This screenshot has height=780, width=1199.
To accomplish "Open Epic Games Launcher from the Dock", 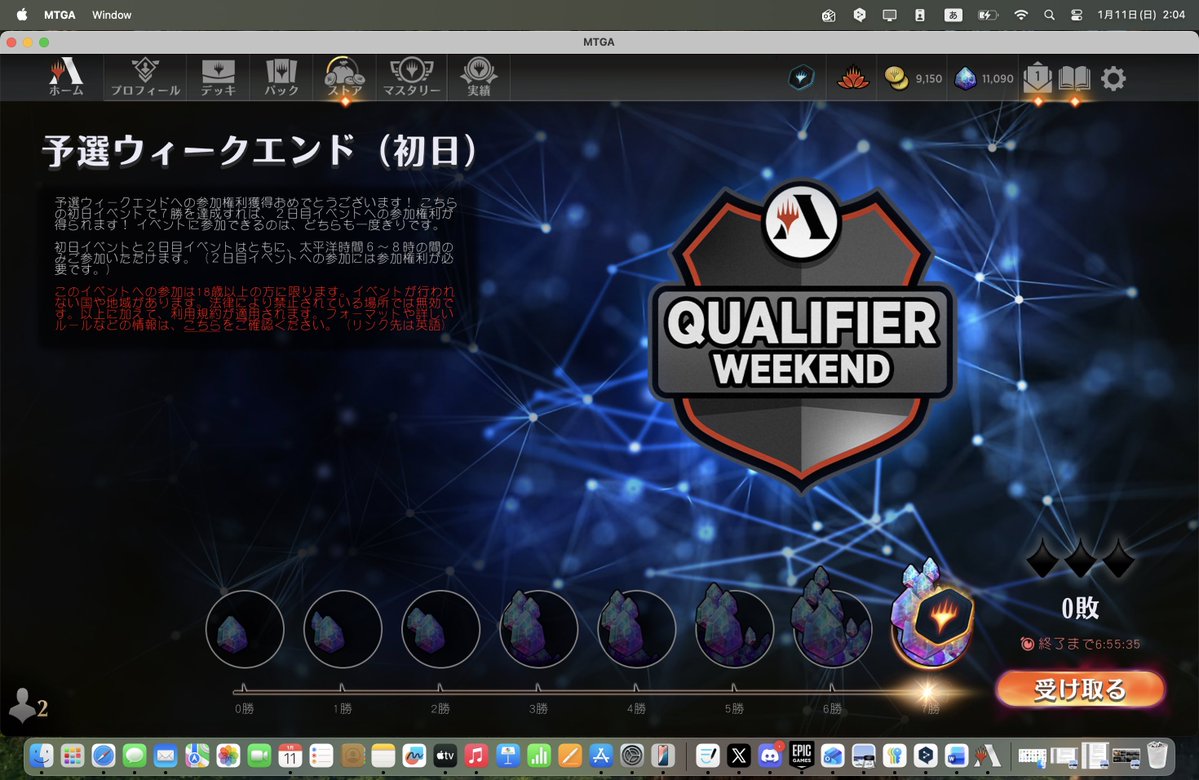I will pos(801,756).
